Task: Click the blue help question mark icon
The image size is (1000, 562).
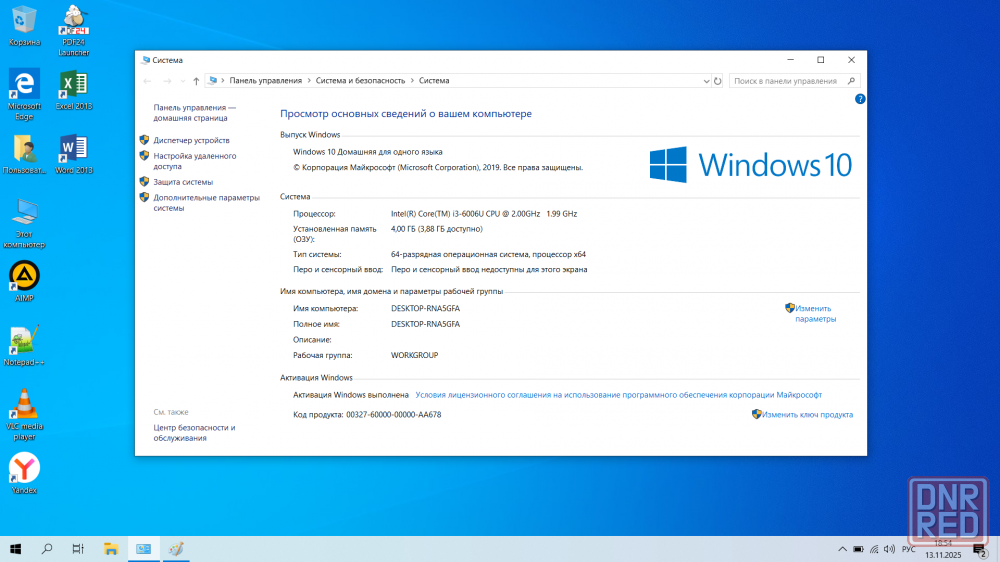Action: tap(860, 99)
